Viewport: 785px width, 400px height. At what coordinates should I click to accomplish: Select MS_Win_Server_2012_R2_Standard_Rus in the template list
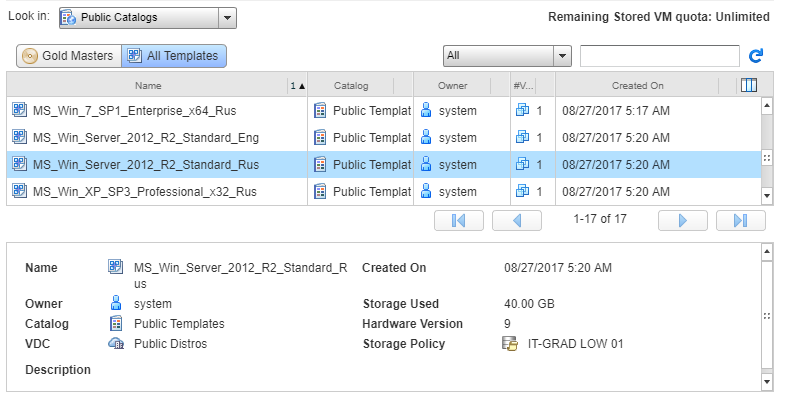tap(384, 164)
